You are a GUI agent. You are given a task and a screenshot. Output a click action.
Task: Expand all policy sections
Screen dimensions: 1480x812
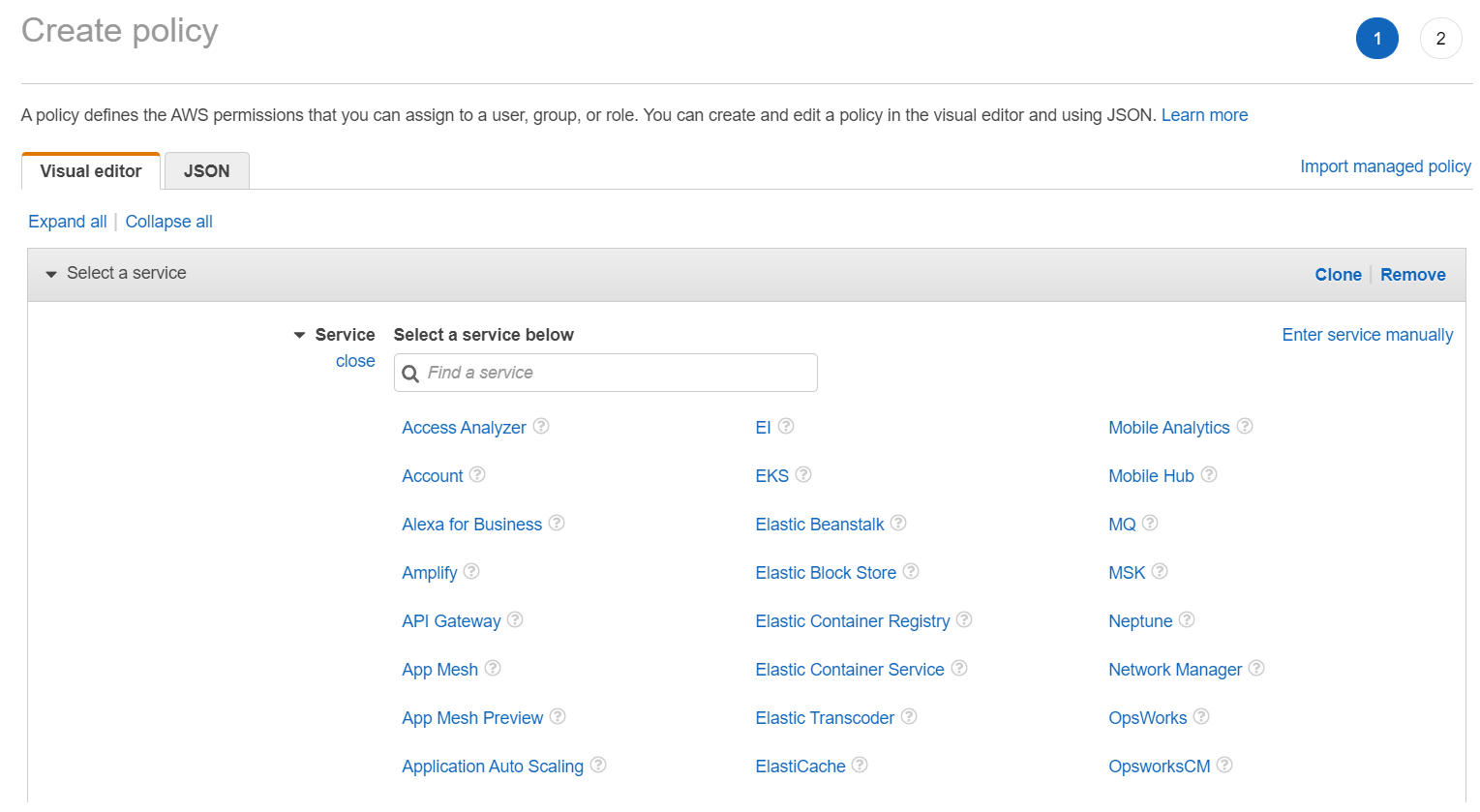pyautogui.click(x=67, y=222)
